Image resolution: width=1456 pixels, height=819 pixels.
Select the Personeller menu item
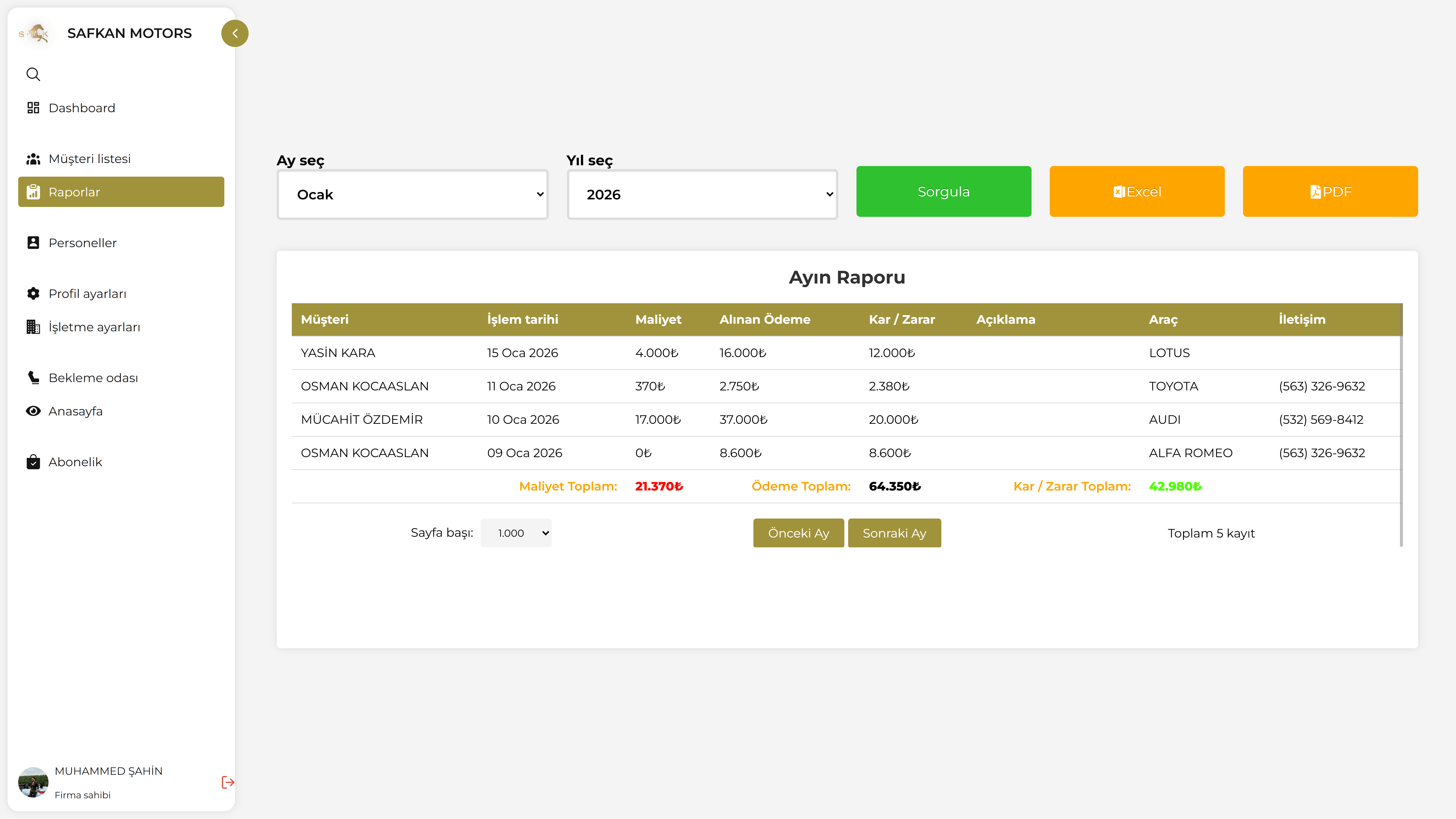click(83, 243)
